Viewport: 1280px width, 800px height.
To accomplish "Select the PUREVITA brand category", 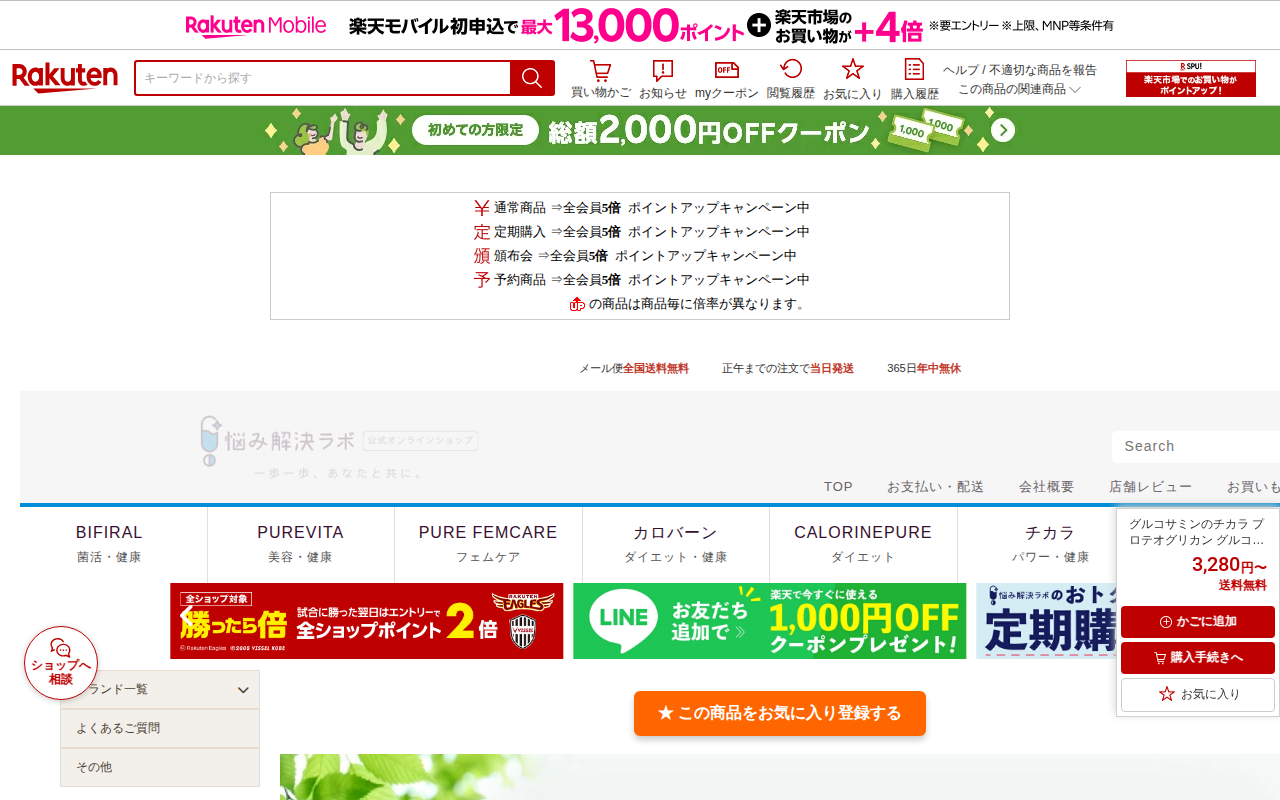I will tap(300, 544).
